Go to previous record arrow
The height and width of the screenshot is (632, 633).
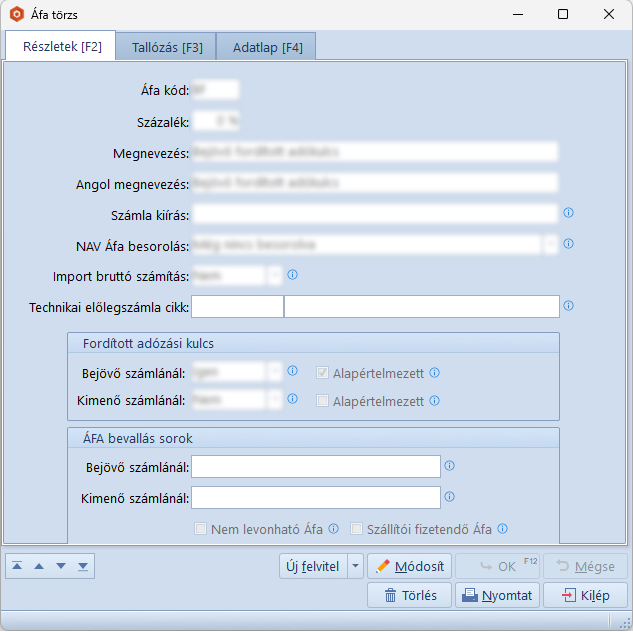coord(39,566)
